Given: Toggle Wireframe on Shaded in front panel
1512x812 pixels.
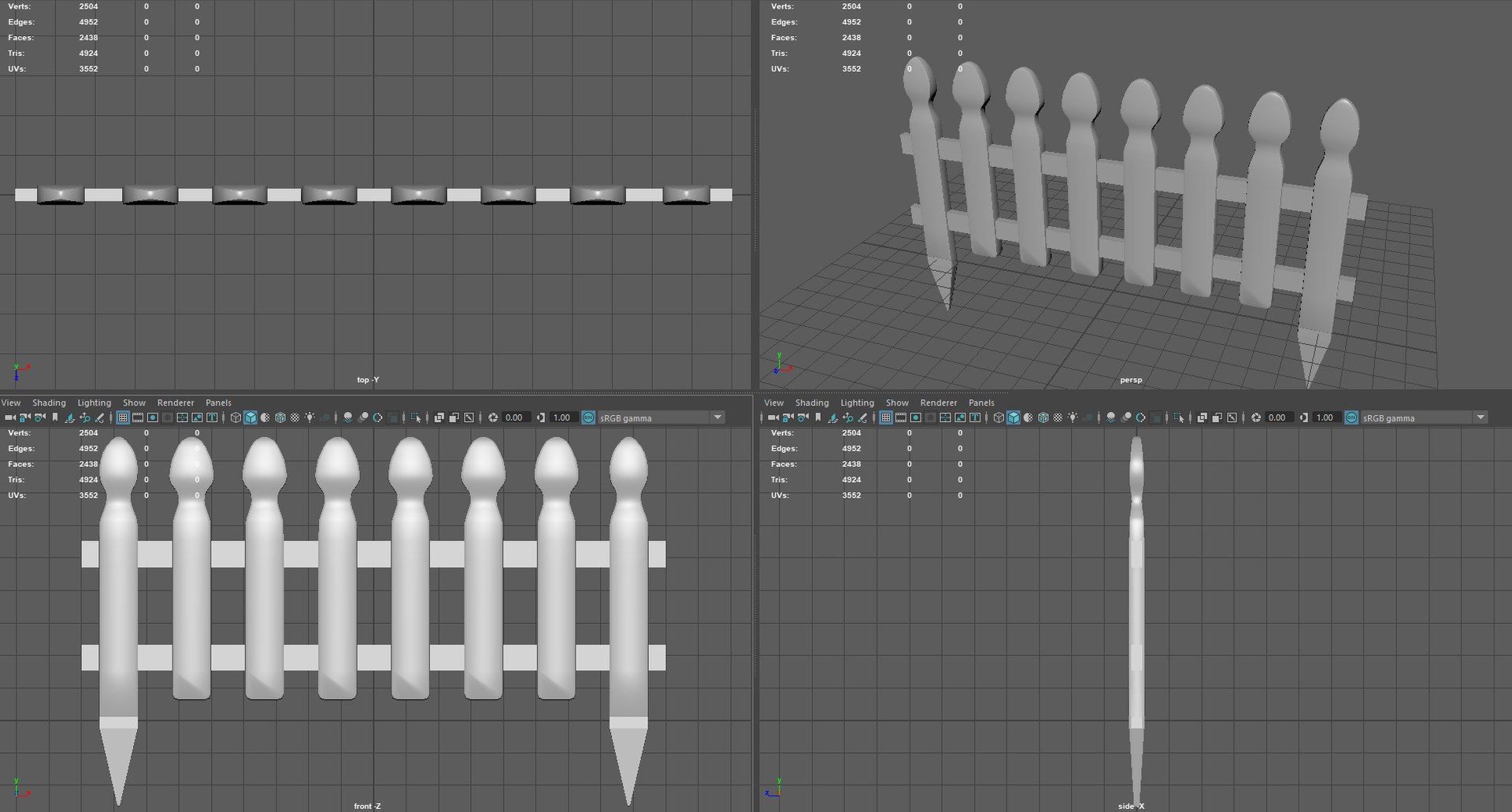Looking at the screenshot, I should click(x=280, y=417).
